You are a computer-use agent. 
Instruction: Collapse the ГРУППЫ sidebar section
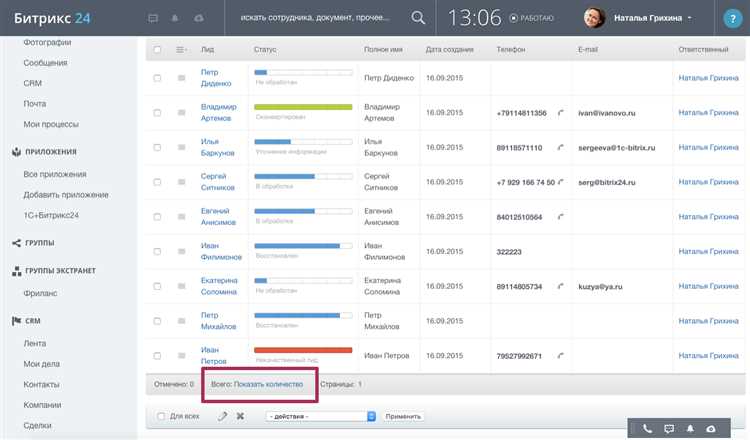tap(33, 243)
